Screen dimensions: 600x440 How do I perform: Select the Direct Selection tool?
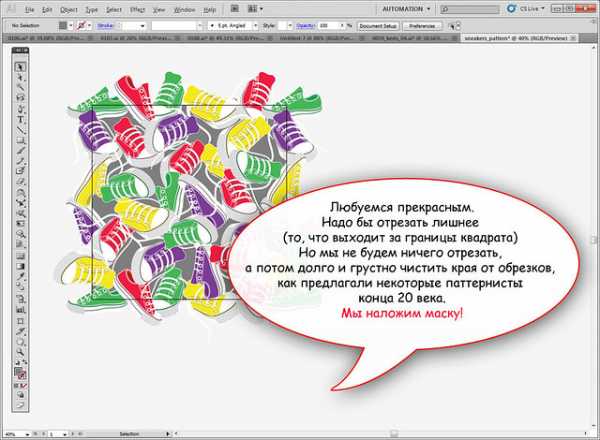click(x=20, y=77)
